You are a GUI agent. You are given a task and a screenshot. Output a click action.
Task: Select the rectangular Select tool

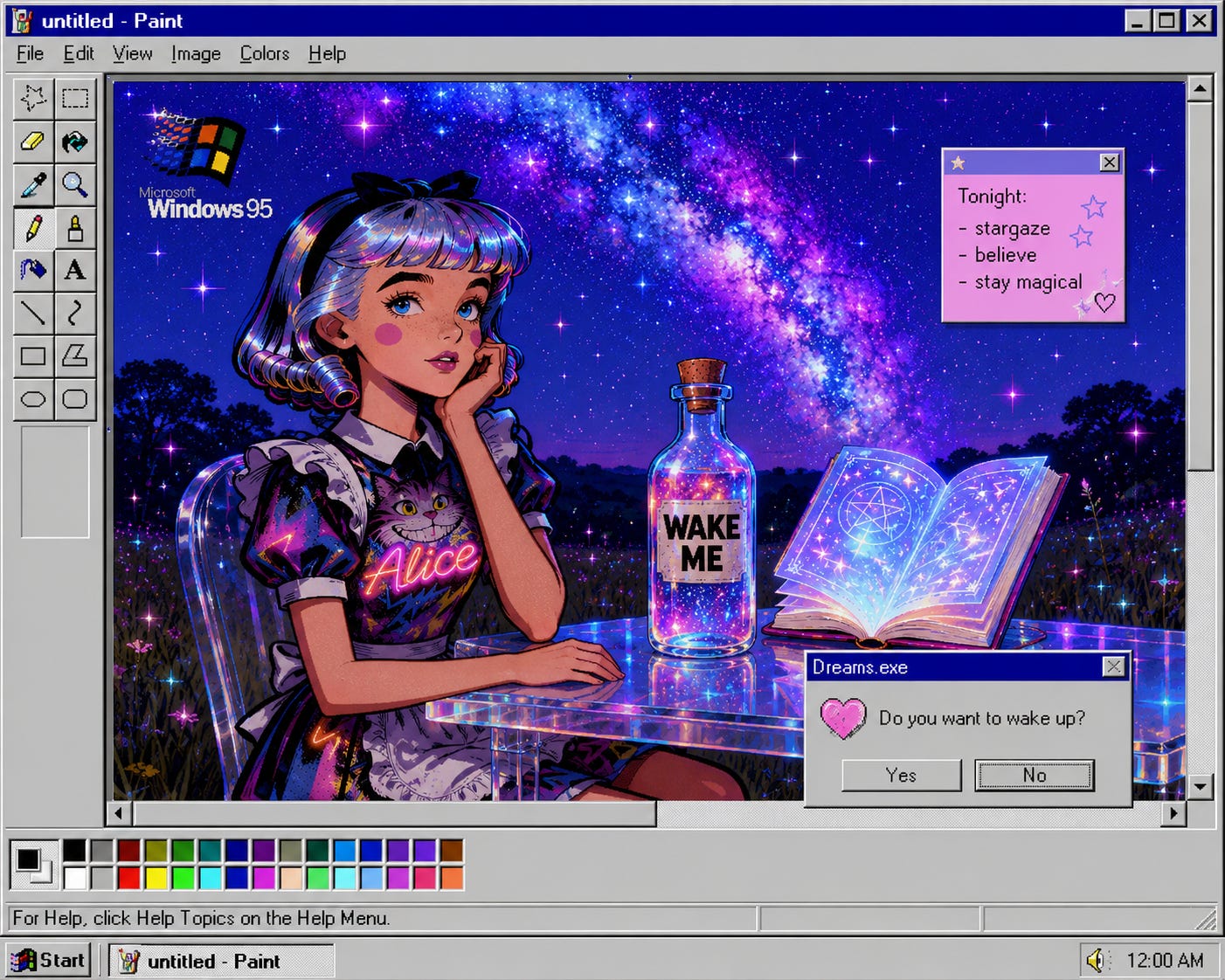[75, 98]
